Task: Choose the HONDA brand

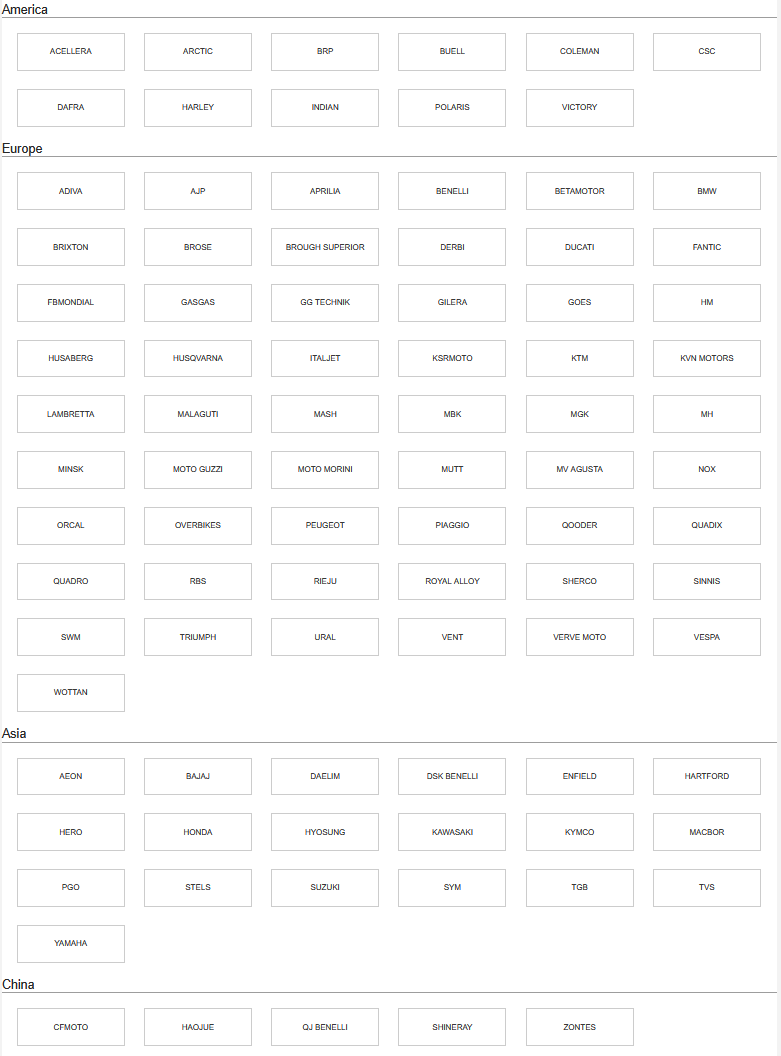Action: [x=198, y=832]
